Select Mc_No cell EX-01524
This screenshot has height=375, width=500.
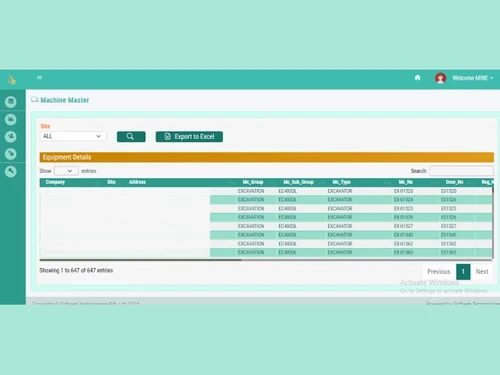(x=403, y=200)
